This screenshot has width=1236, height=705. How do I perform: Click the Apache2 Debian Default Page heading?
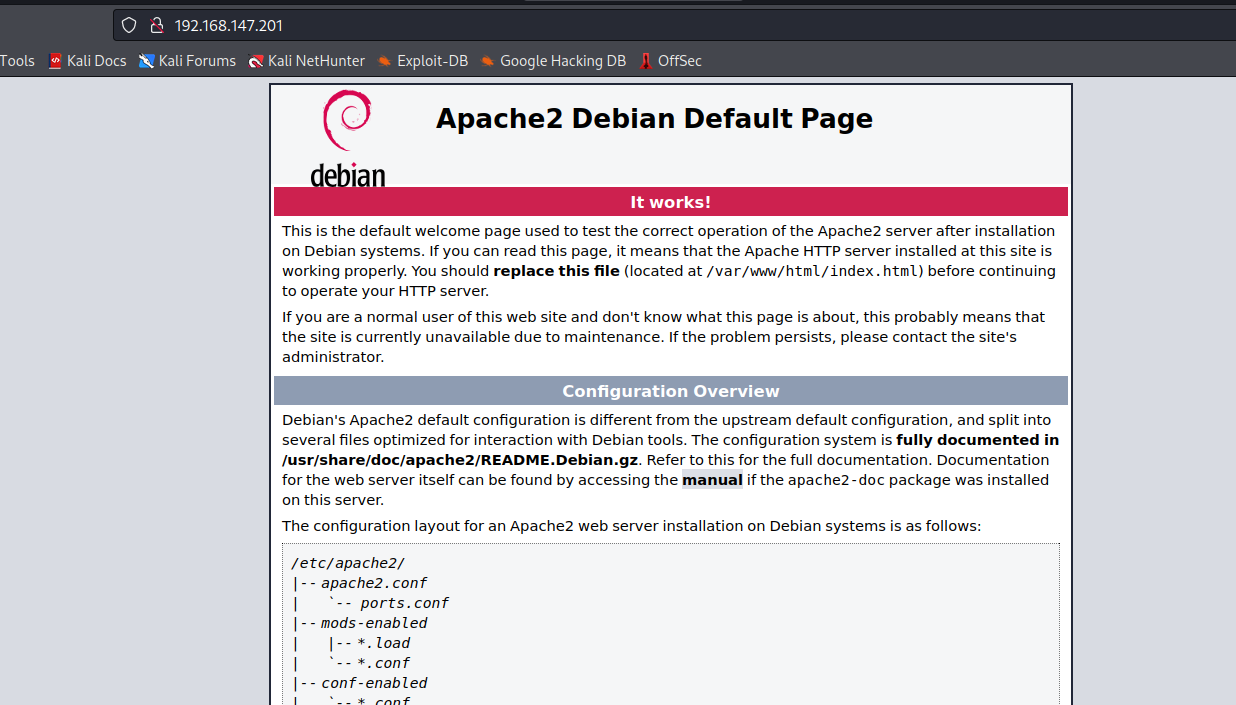point(654,119)
